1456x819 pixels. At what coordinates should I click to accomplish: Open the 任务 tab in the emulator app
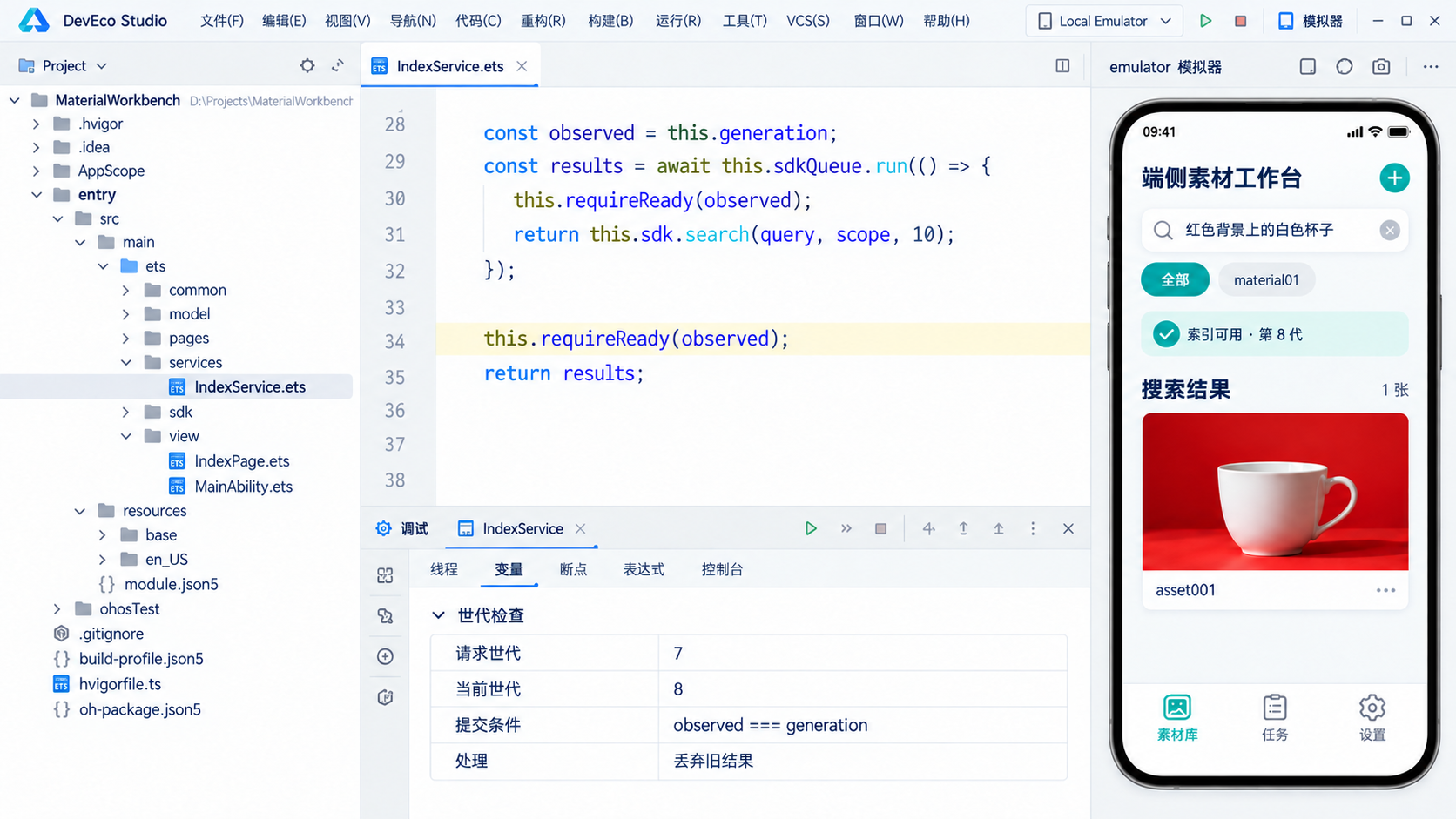click(1275, 717)
